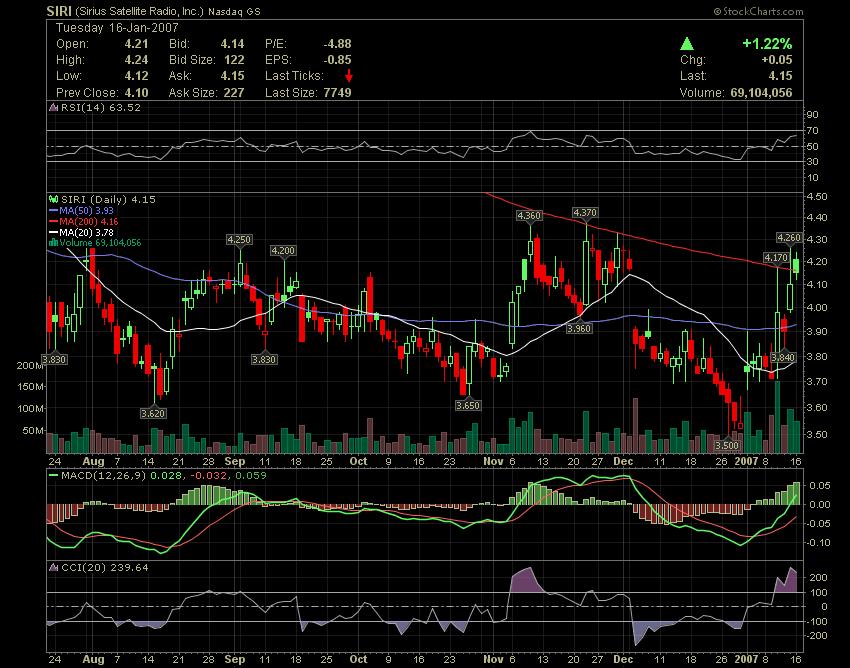Click the company name Sirius Satellite Radio, Inc.

(x=139, y=11)
